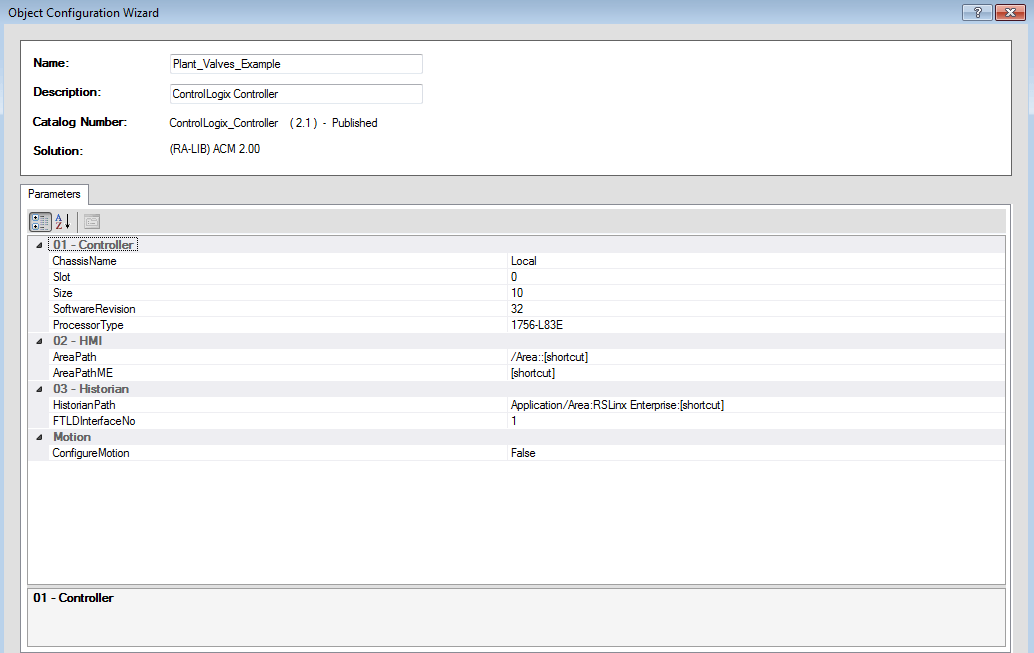
Task: Edit the Name field Plant_Valves_Example
Action: click(x=296, y=64)
